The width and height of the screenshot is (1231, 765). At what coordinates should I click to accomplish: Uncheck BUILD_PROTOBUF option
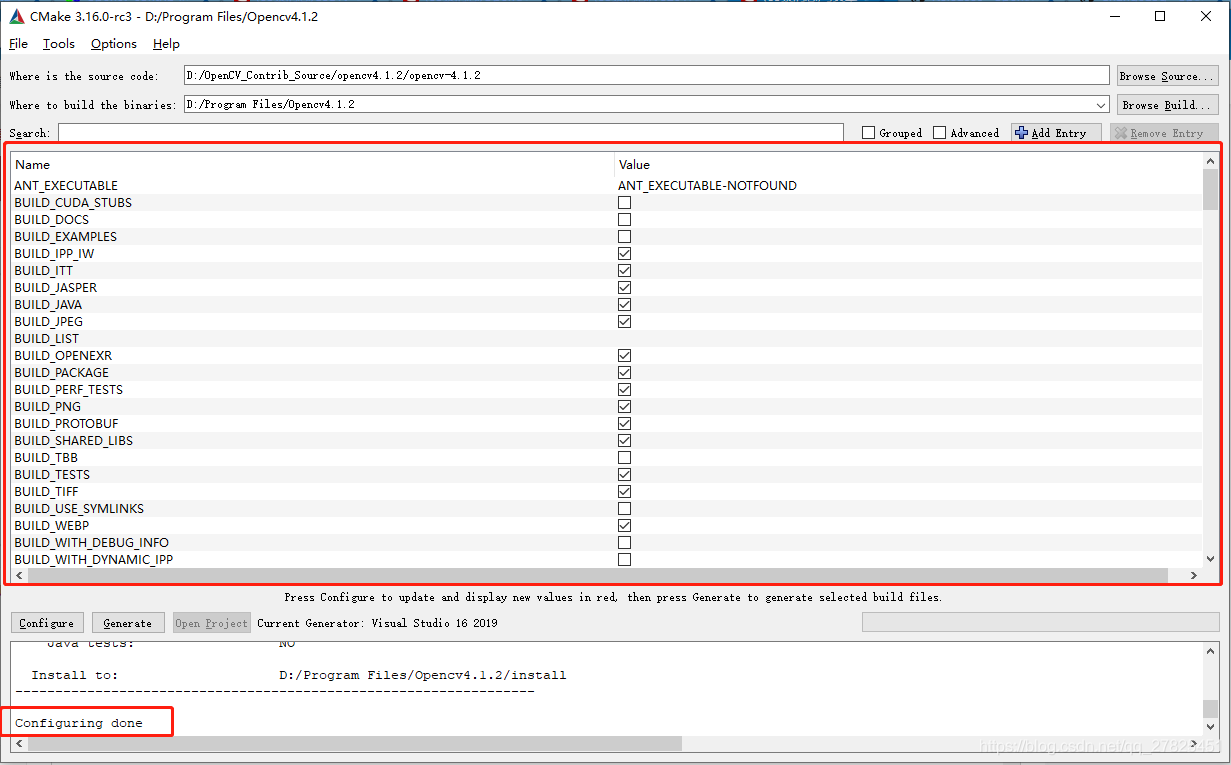tap(624, 424)
